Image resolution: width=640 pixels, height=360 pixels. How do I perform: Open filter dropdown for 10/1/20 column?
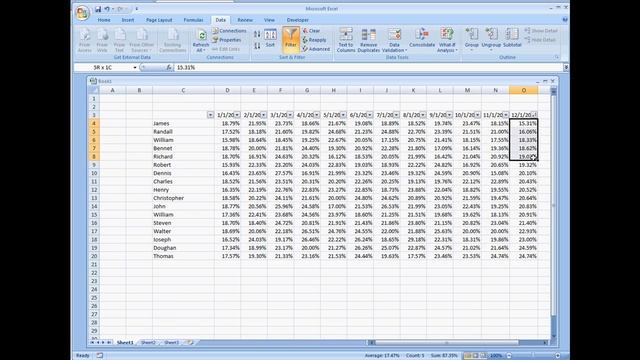tap(478, 115)
